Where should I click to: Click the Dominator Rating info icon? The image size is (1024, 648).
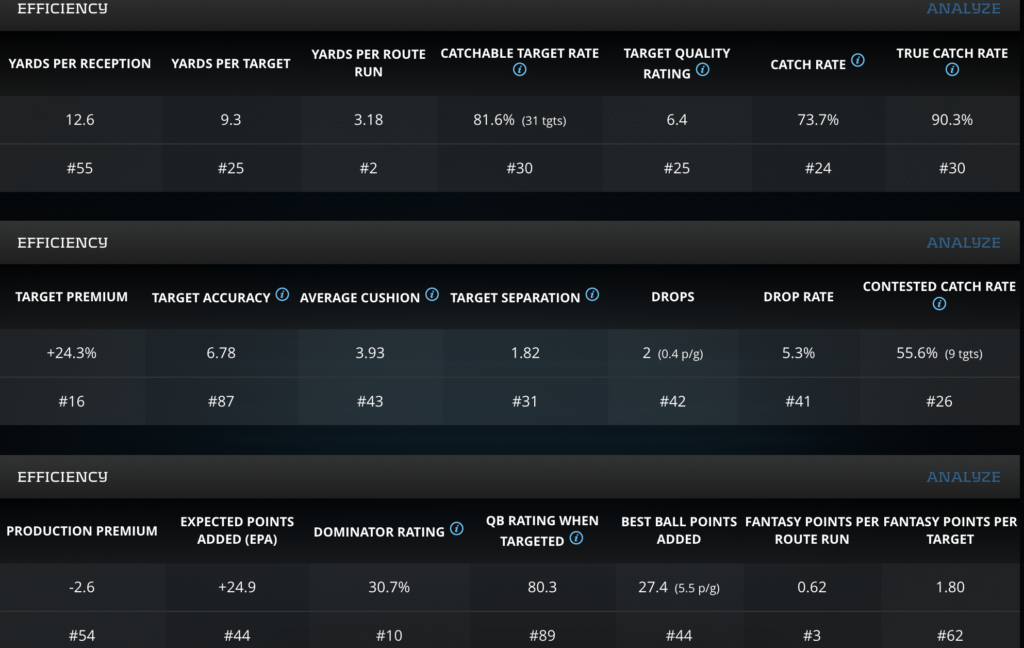457,529
